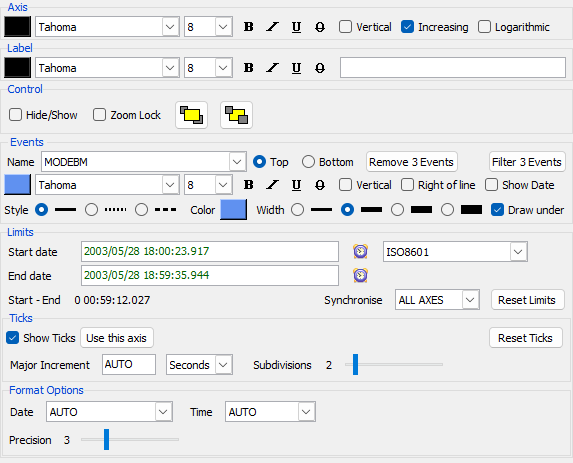Toggle underline for the Label font
Screen dimensions: 573x463
tap(296, 68)
